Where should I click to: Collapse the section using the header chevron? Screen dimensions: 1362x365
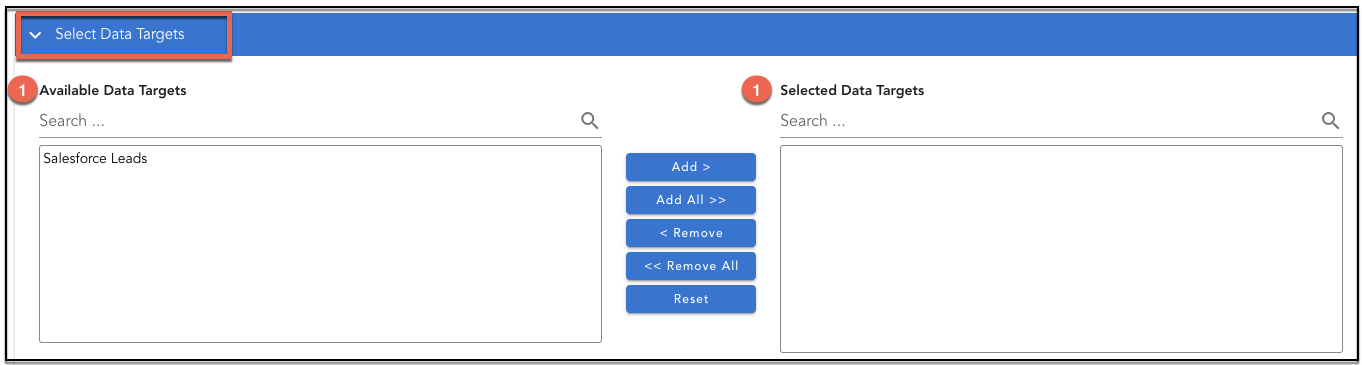click(x=36, y=35)
